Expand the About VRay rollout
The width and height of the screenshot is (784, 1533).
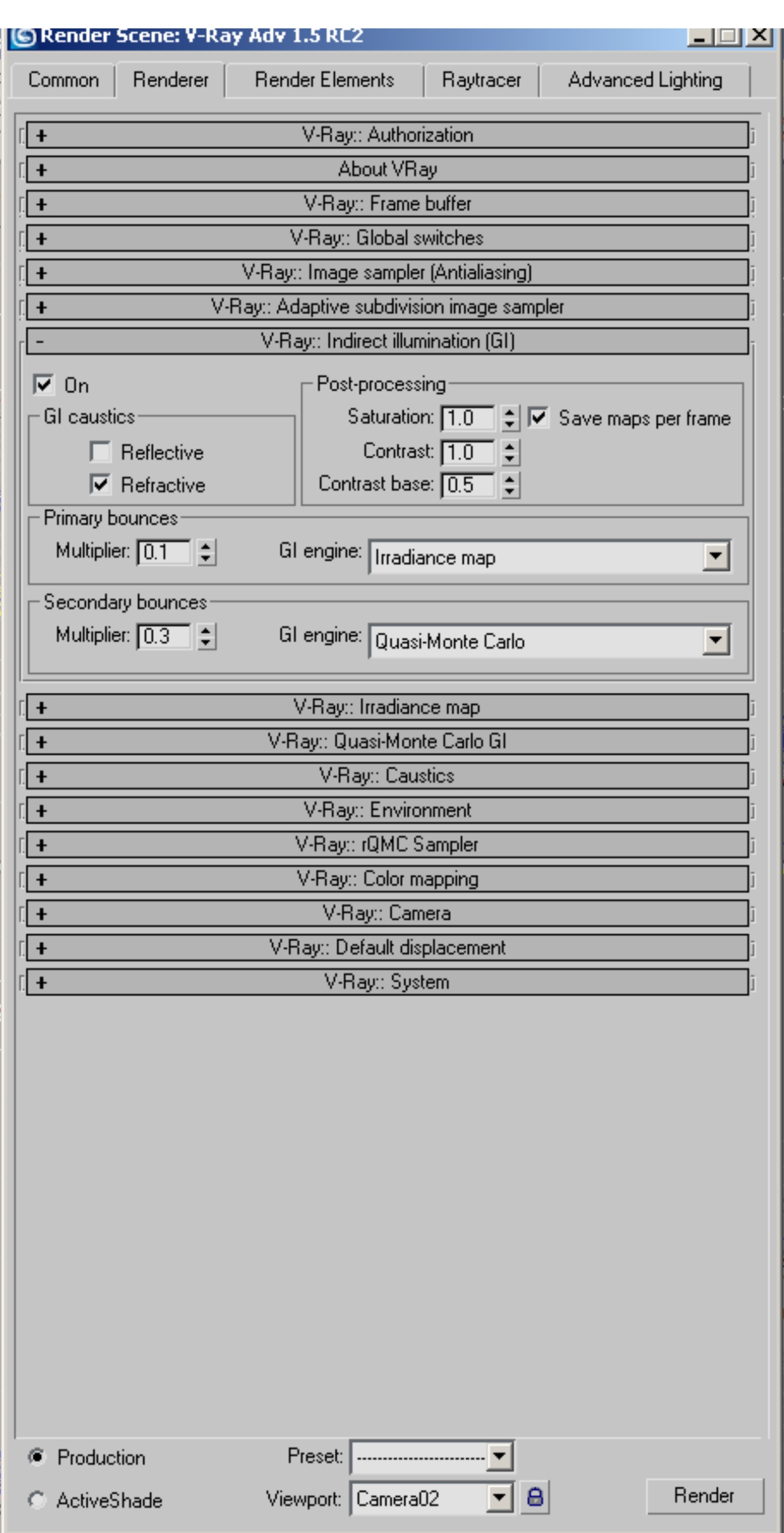pyautogui.click(x=387, y=170)
